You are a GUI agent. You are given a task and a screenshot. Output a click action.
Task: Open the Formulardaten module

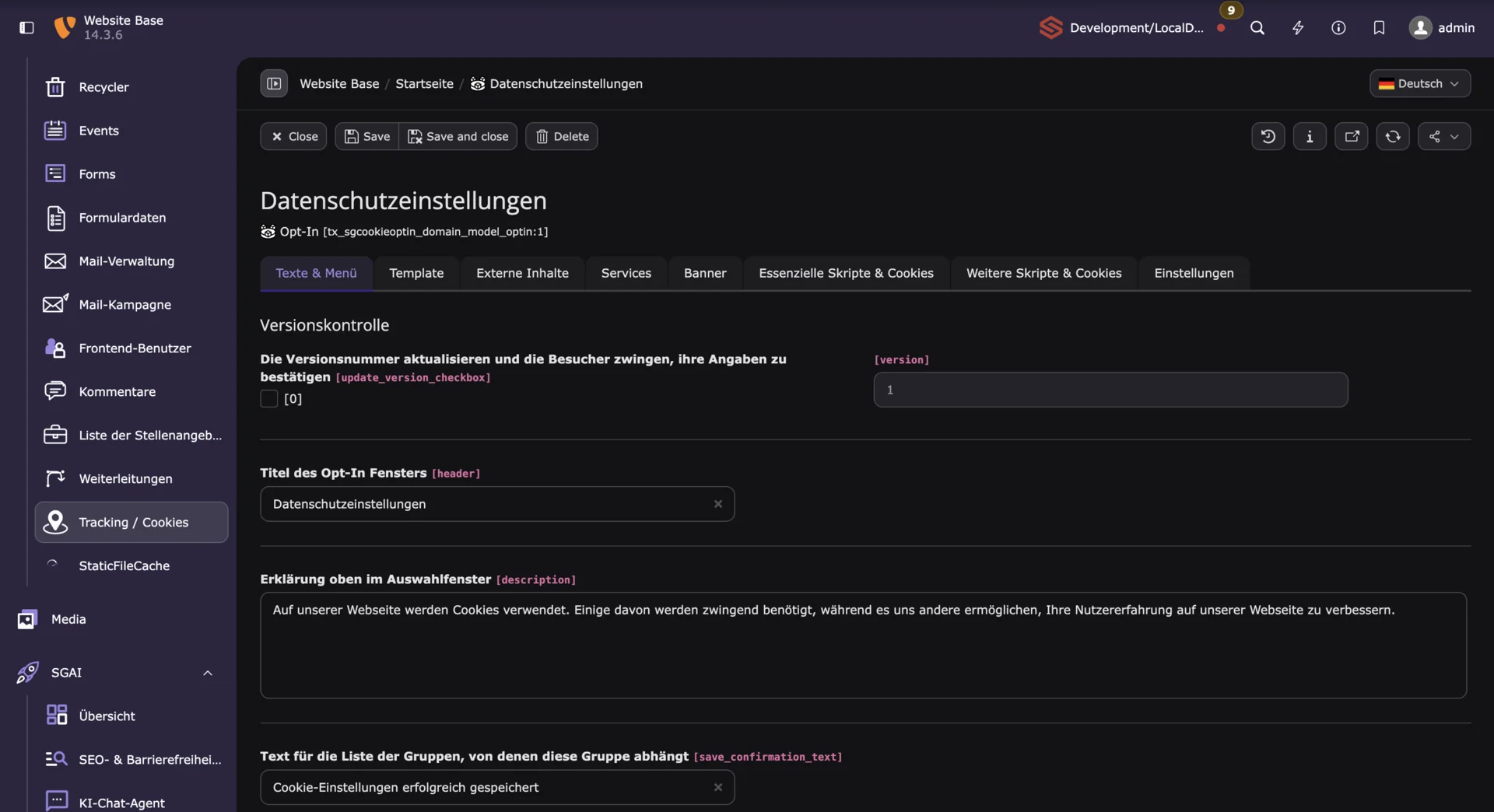[131, 218]
